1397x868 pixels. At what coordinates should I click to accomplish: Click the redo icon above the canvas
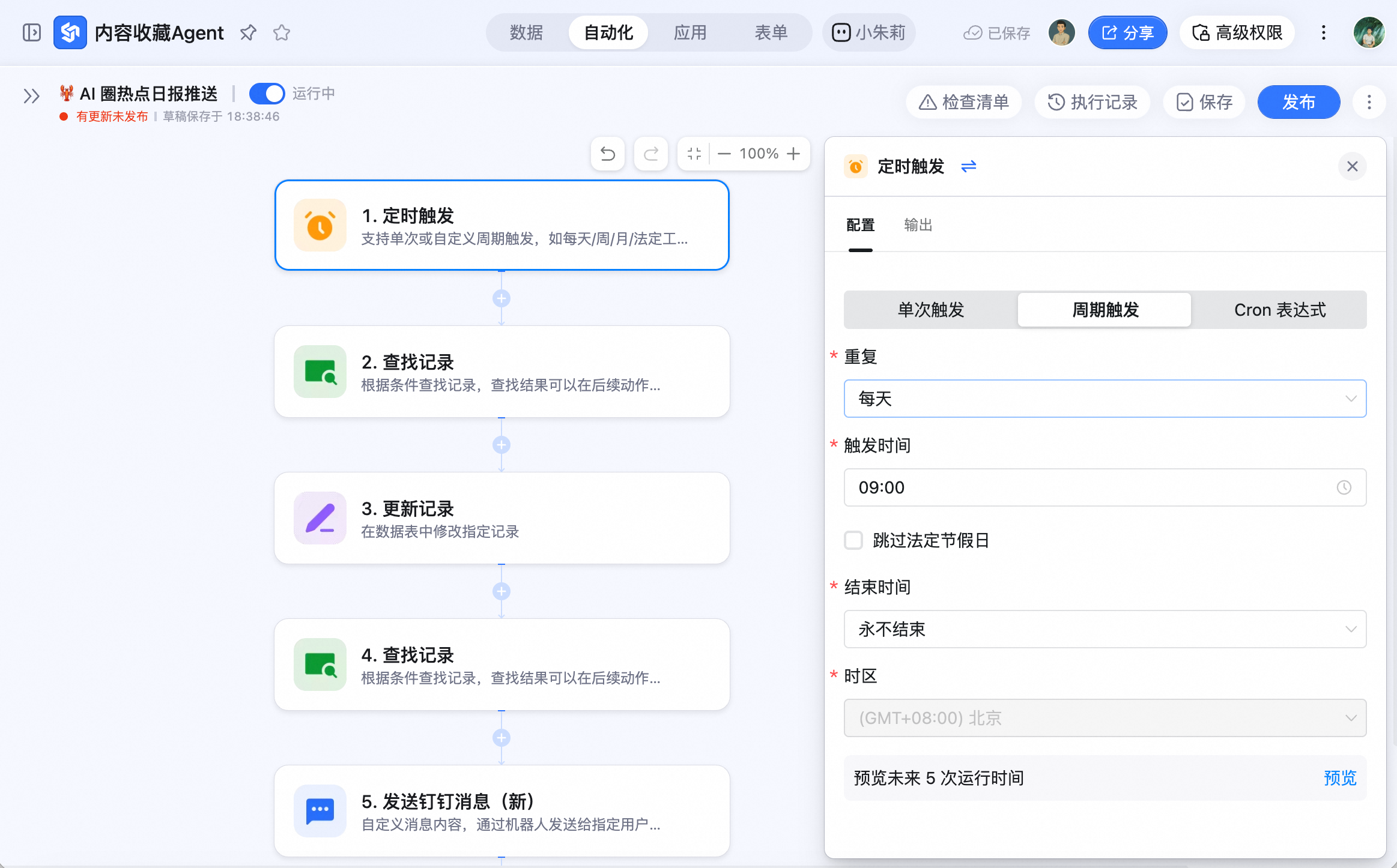[x=650, y=154]
